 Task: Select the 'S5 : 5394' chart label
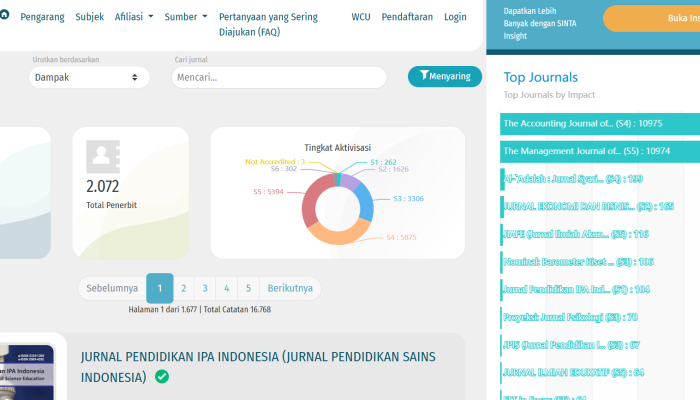click(268, 192)
